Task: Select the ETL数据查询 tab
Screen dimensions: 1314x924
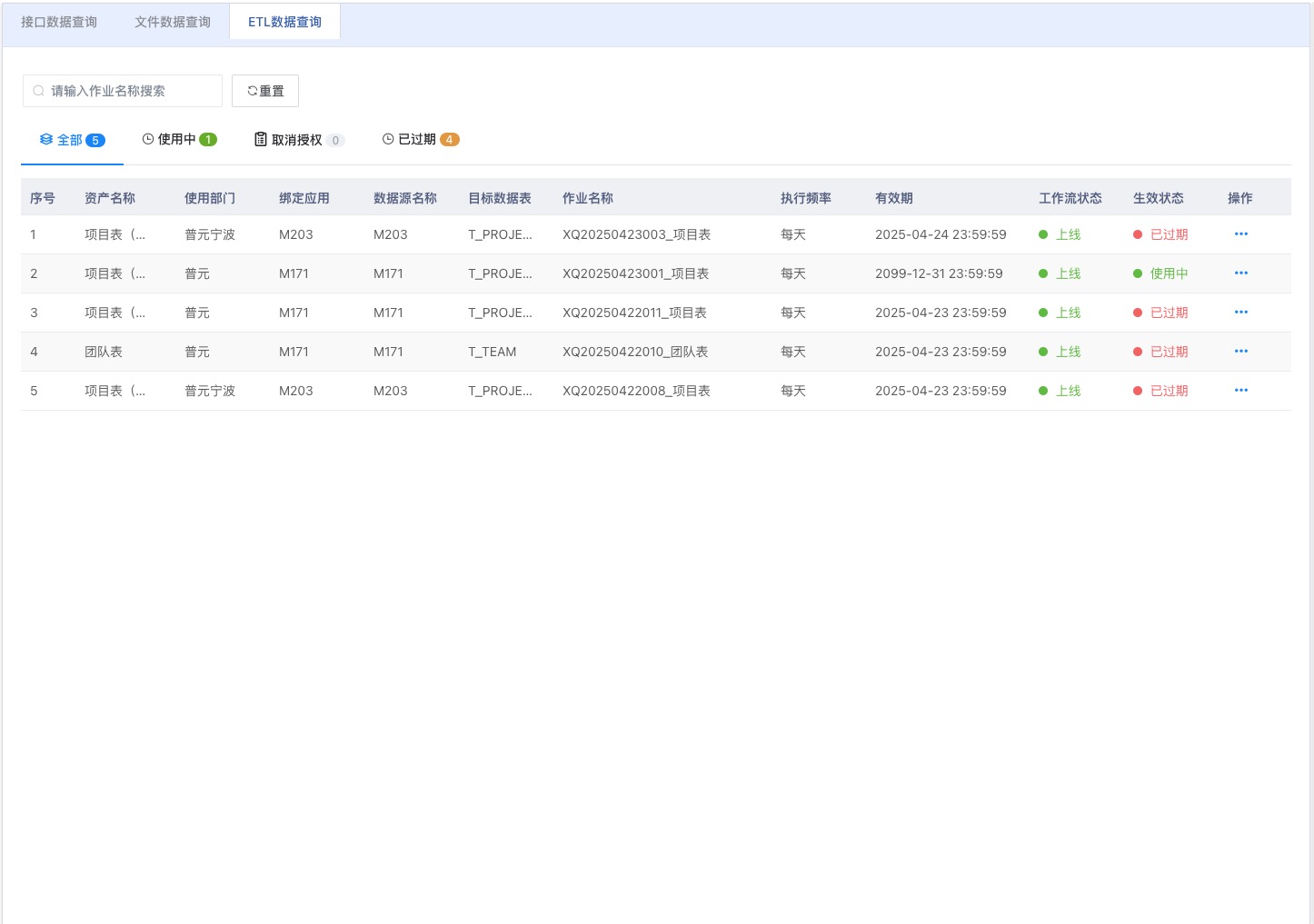Action: click(284, 22)
